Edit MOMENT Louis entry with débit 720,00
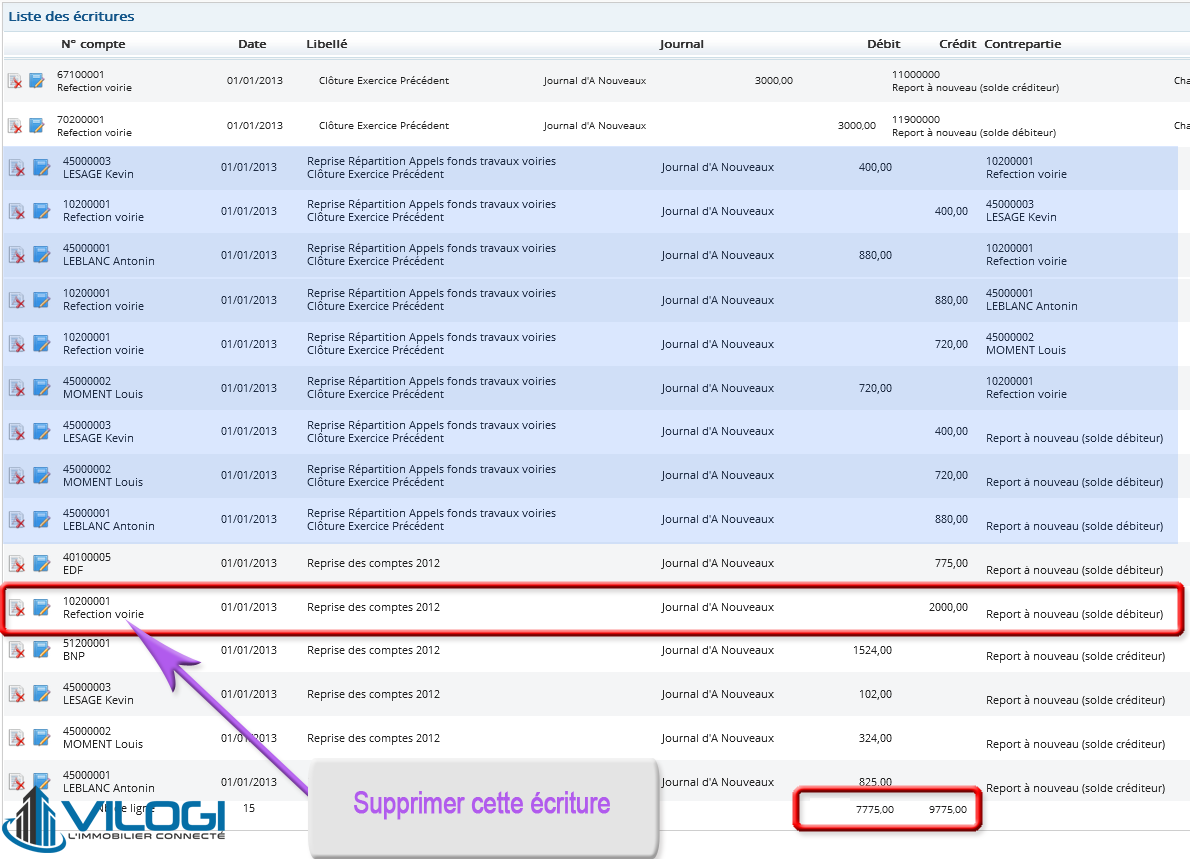 tap(42, 387)
